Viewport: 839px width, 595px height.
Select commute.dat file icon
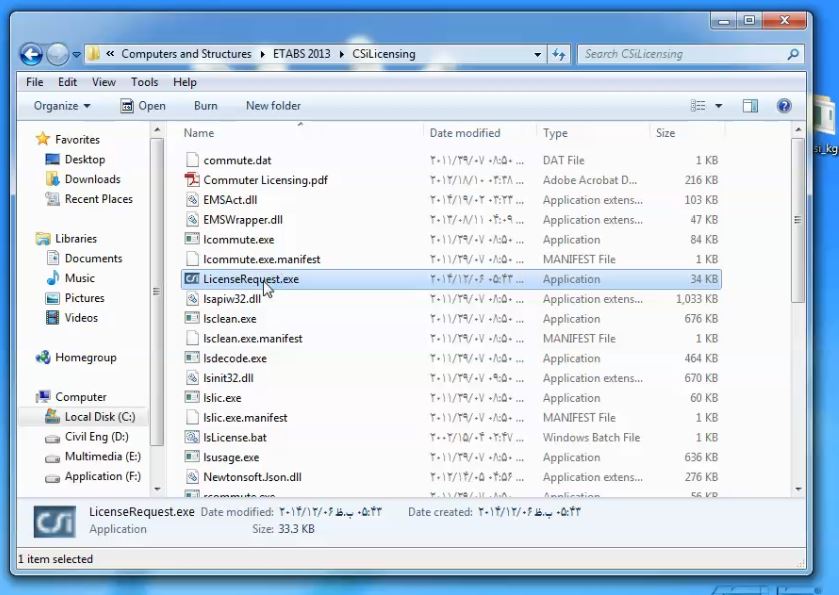point(192,160)
